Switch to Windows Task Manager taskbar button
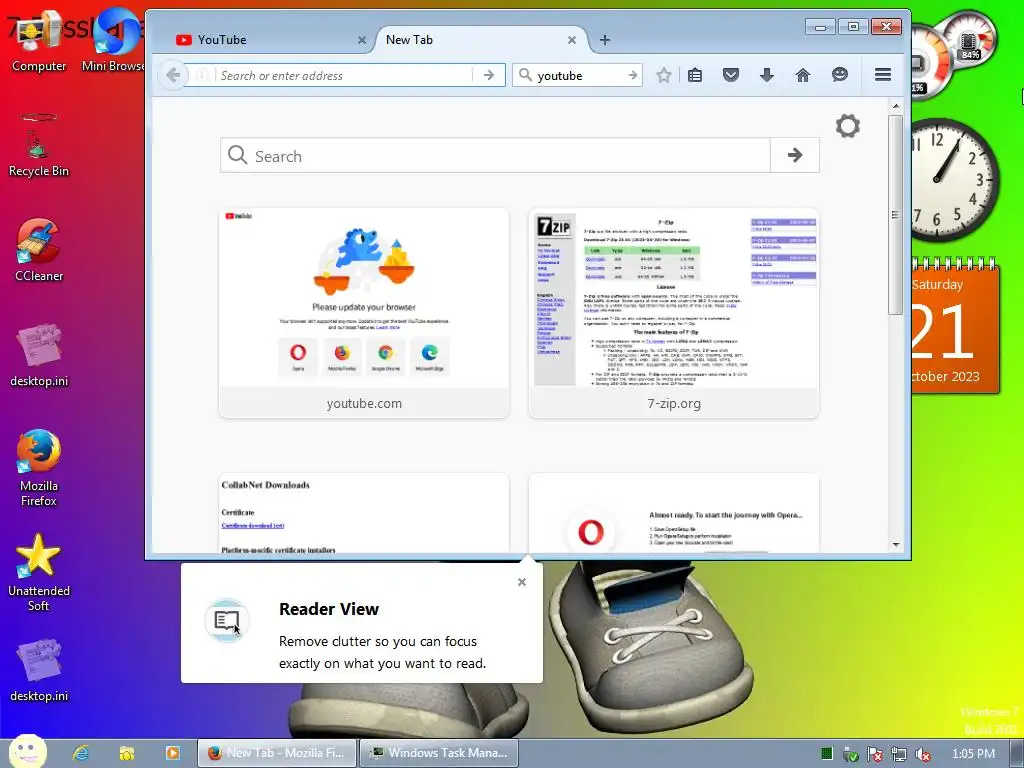The width and height of the screenshot is (1024, 768). [439, 753]
